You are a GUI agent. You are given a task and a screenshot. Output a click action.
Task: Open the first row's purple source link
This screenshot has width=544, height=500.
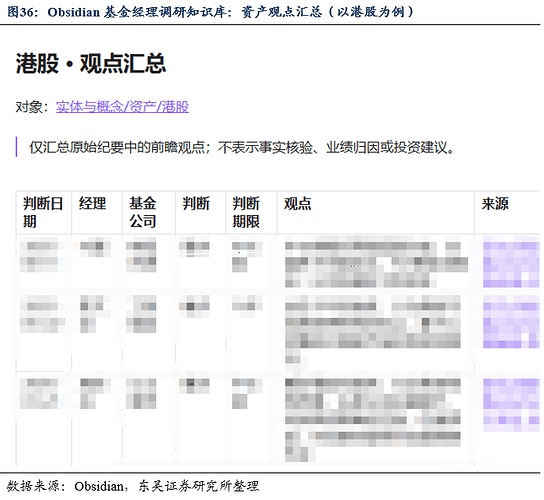[511, 263]
